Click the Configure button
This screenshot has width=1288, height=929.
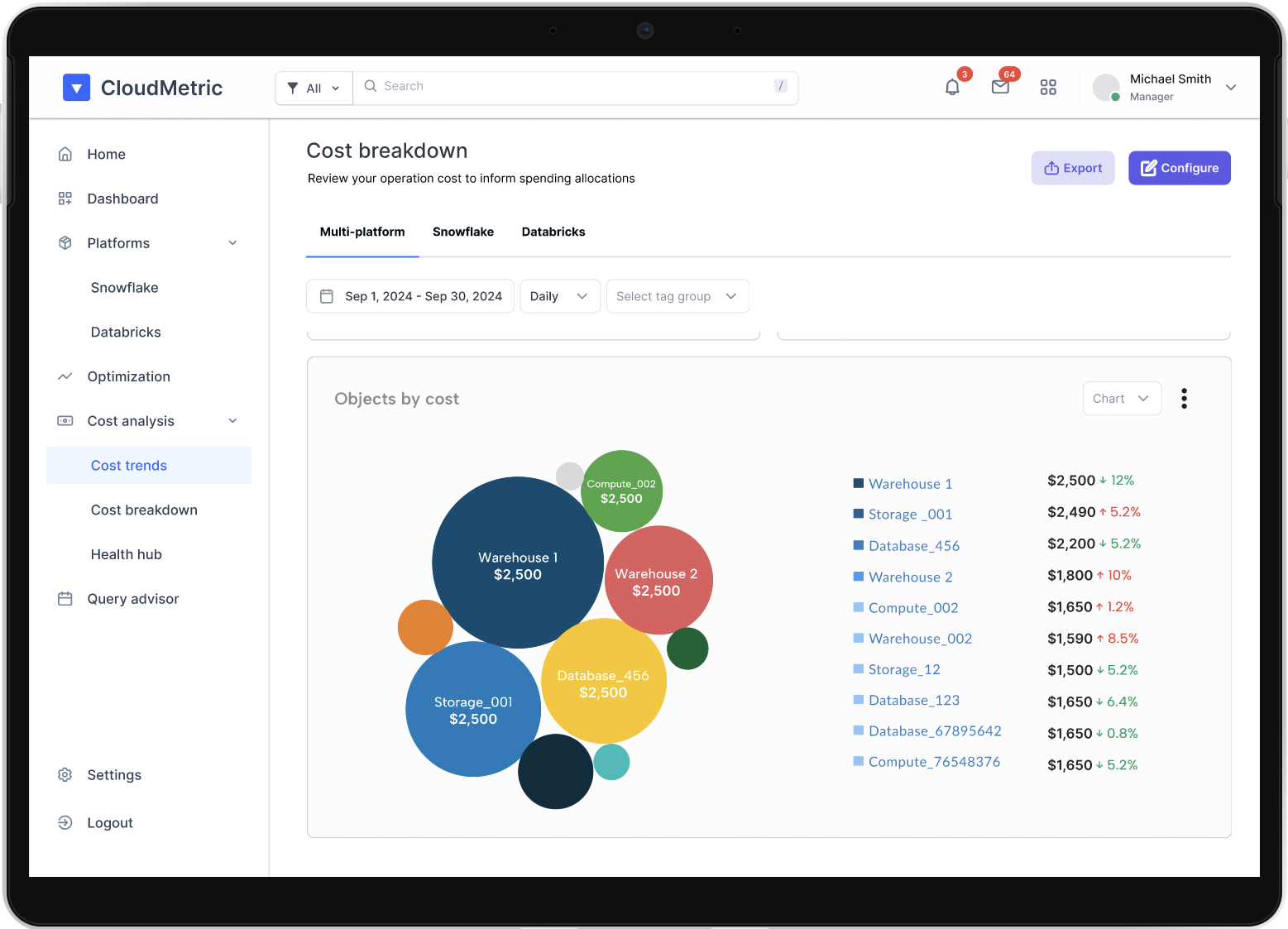[1179, 168]
